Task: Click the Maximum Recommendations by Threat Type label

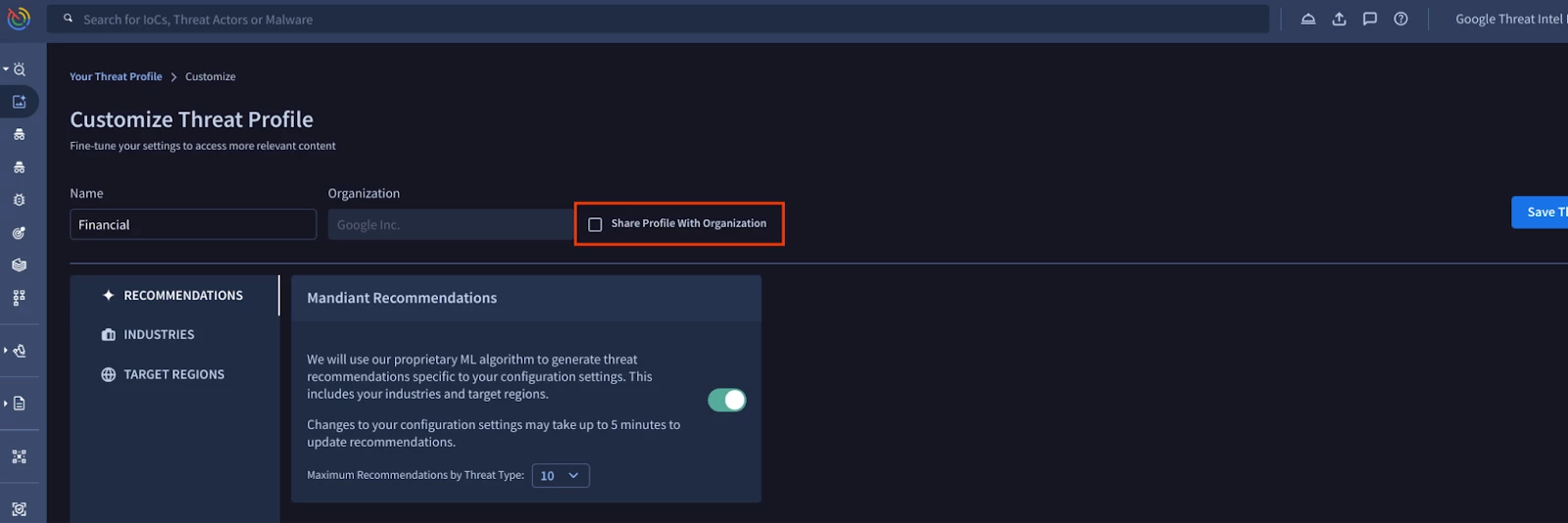Action: point(416,475)
